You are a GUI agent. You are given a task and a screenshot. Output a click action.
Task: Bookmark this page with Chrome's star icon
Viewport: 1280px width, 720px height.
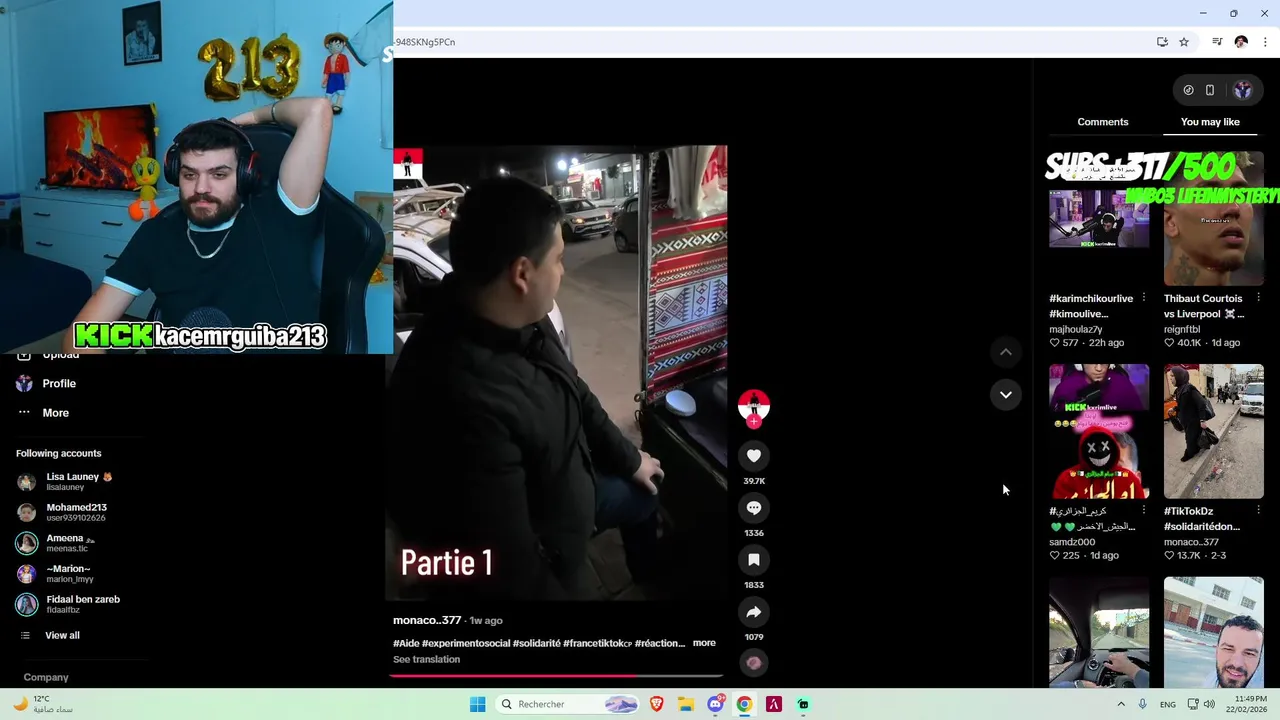(x=1184, y=42)
